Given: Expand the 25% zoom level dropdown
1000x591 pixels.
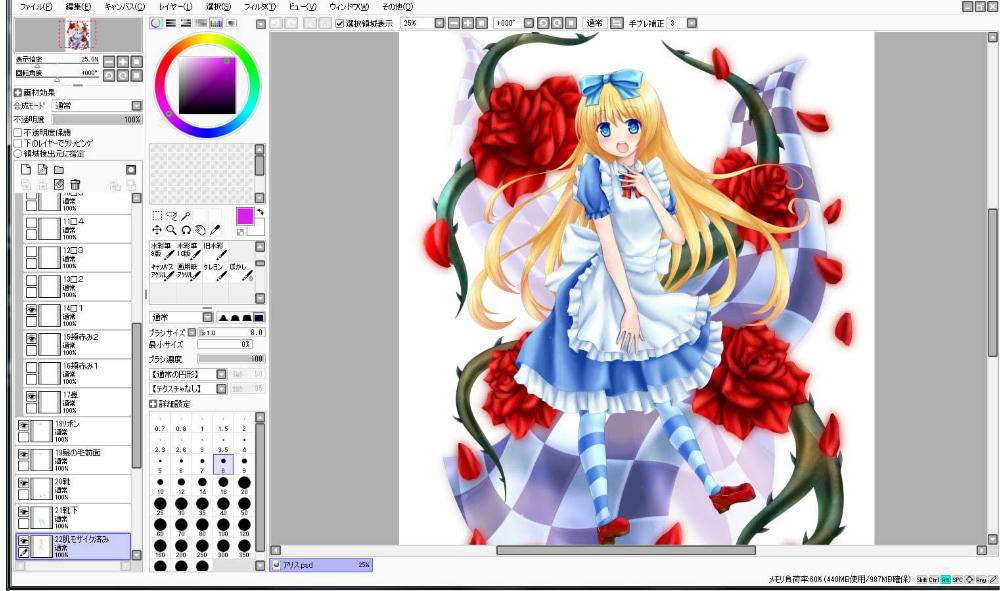Looking at the screenshot, I should coord(440,22).
